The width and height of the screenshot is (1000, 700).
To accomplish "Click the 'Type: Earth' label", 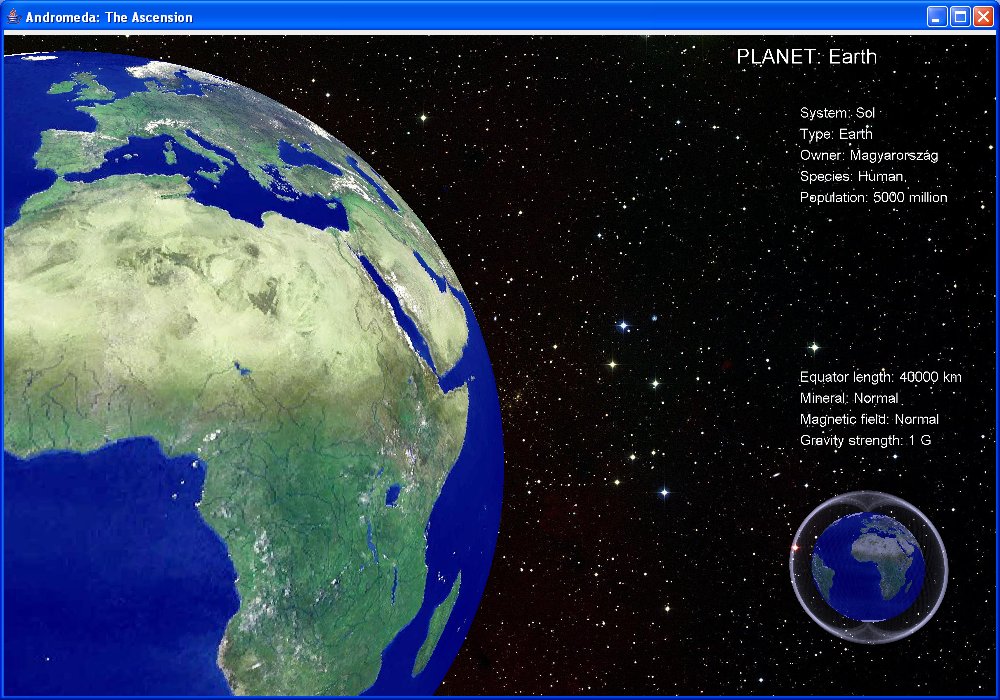I will point(836,134).
